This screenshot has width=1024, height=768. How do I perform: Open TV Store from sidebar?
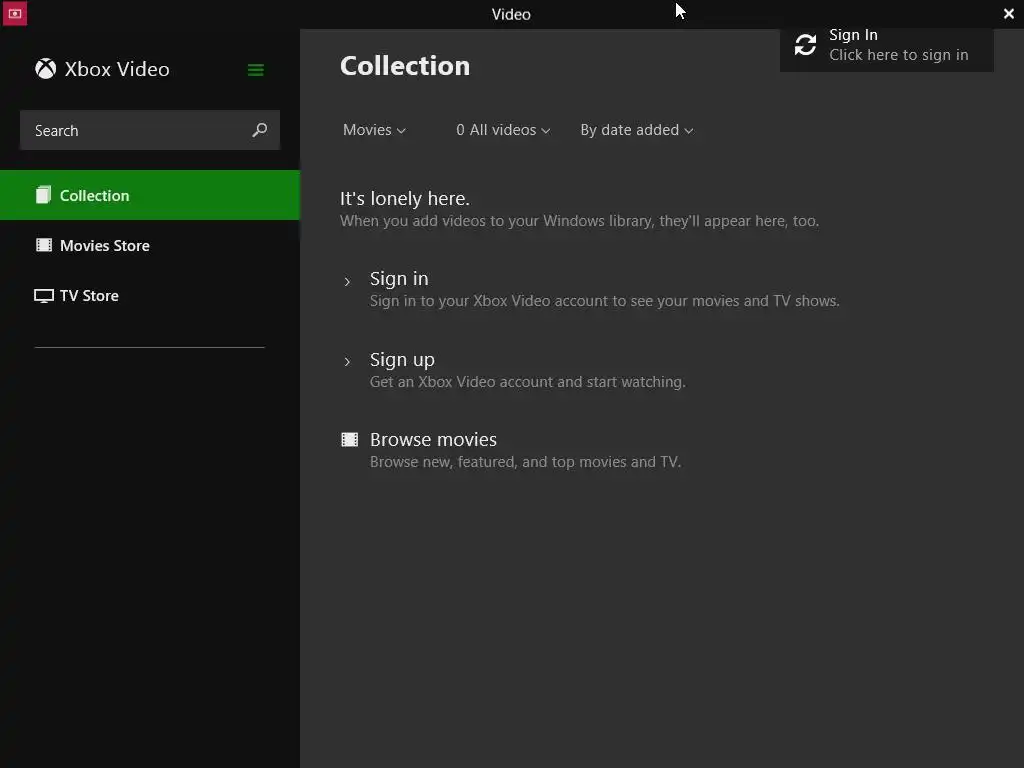click(x=150, y=296)
